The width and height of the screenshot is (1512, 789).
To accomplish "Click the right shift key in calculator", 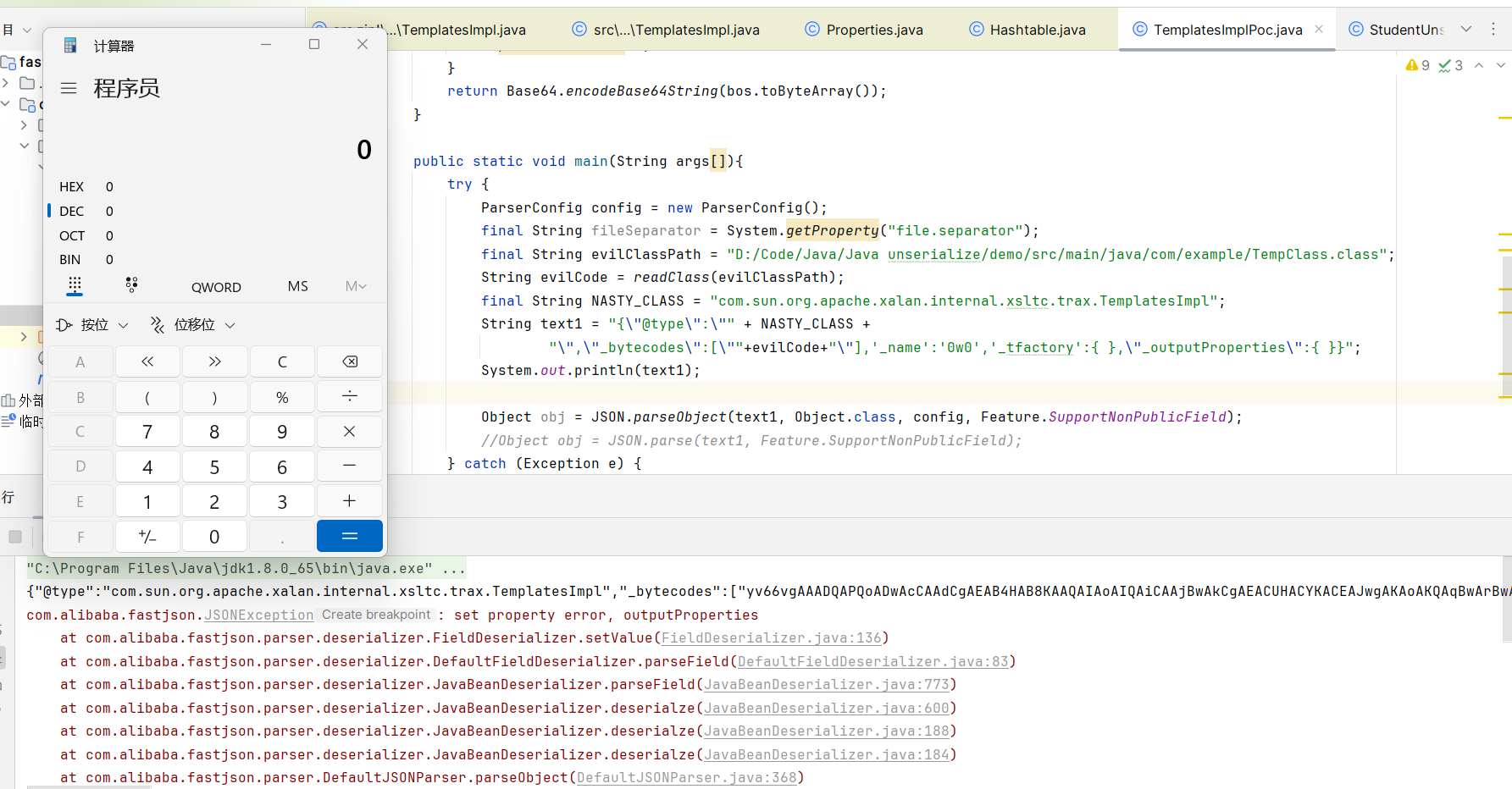I will pyautogui.click(x=214, y=361).
